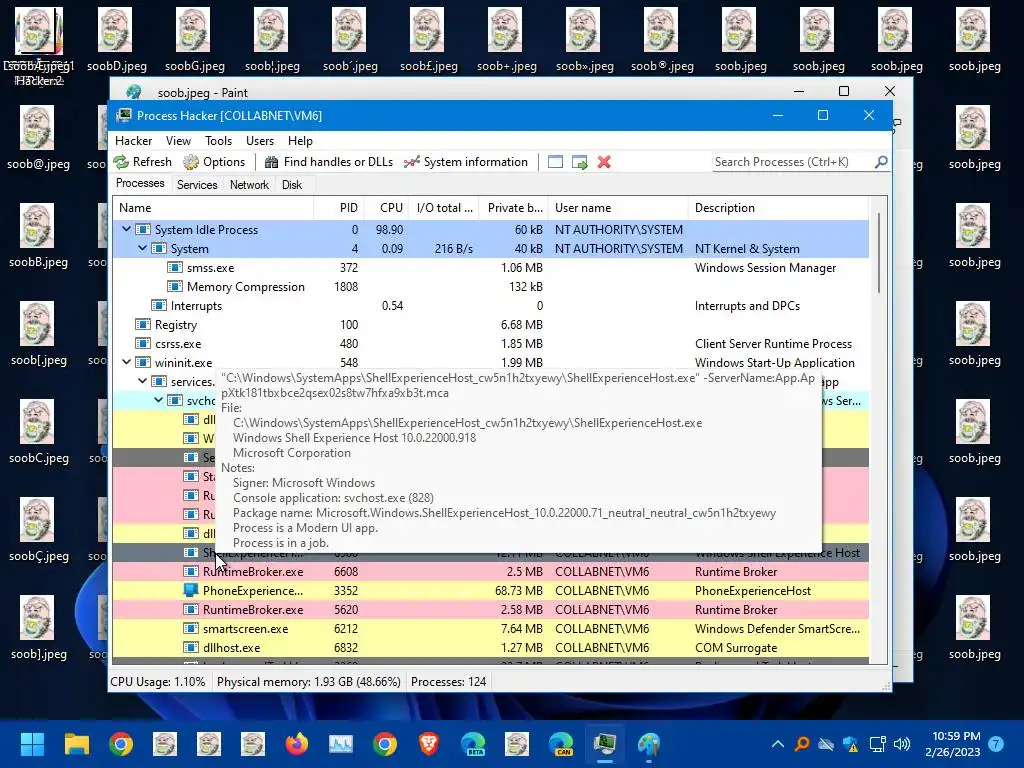The width and height of the screenshot is (1024, 768).
Task: Collapse the wininit.exe tree node
Action: [x=127, y=362]
